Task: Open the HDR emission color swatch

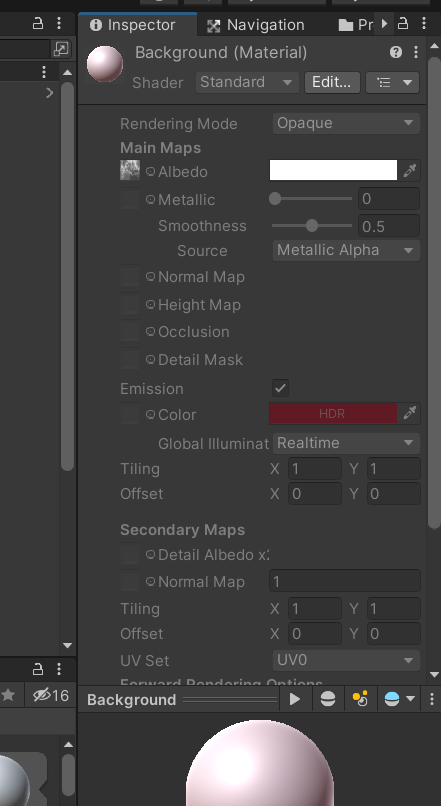Action: [x=333, y=413]
